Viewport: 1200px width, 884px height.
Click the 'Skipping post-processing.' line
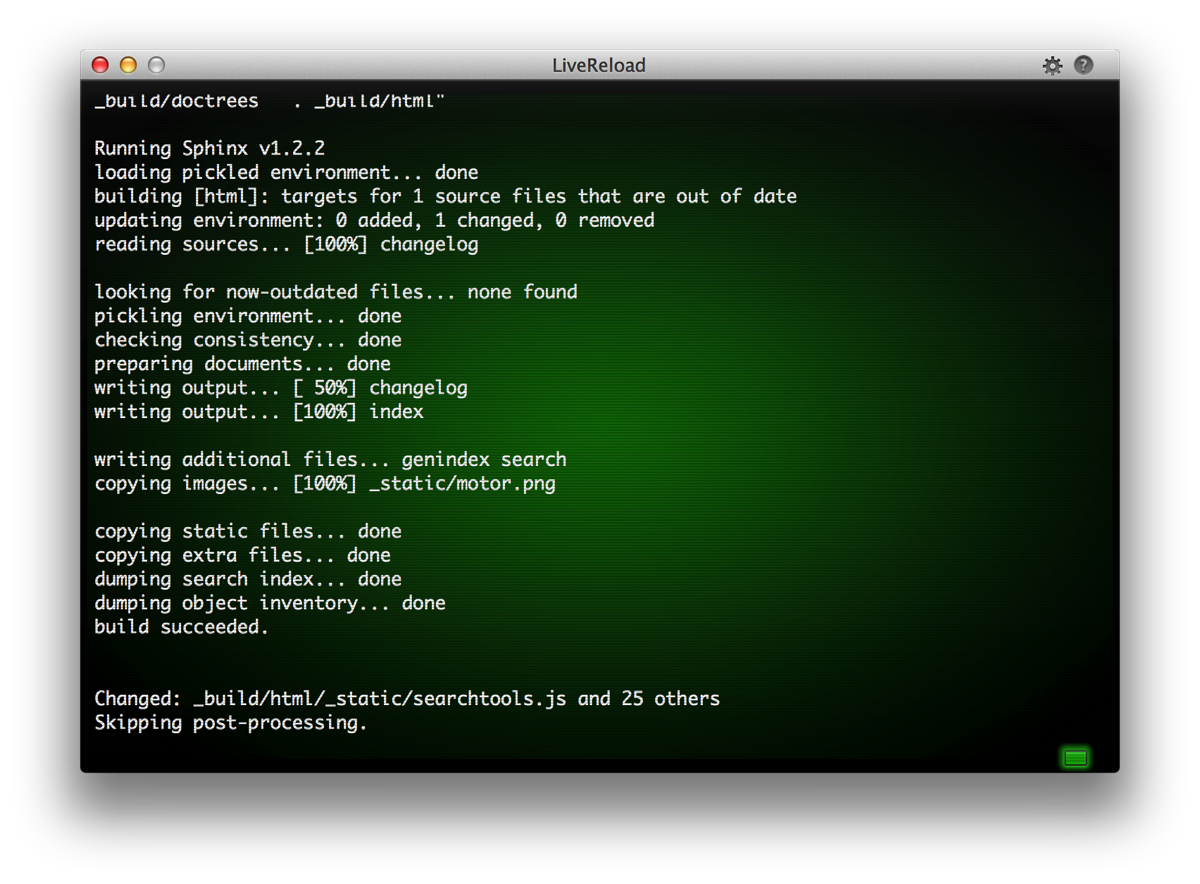231,723
